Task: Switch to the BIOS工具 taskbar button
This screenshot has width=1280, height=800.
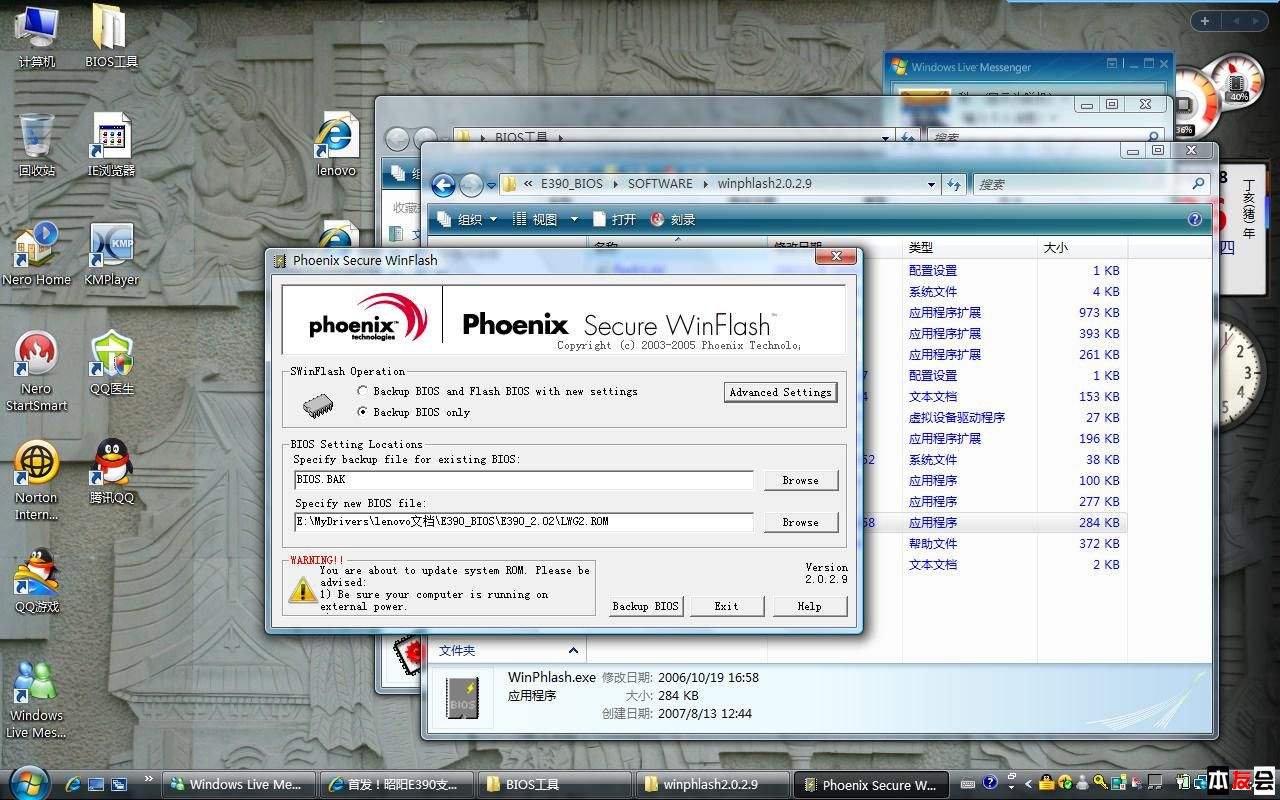Action: click(555, 784)
